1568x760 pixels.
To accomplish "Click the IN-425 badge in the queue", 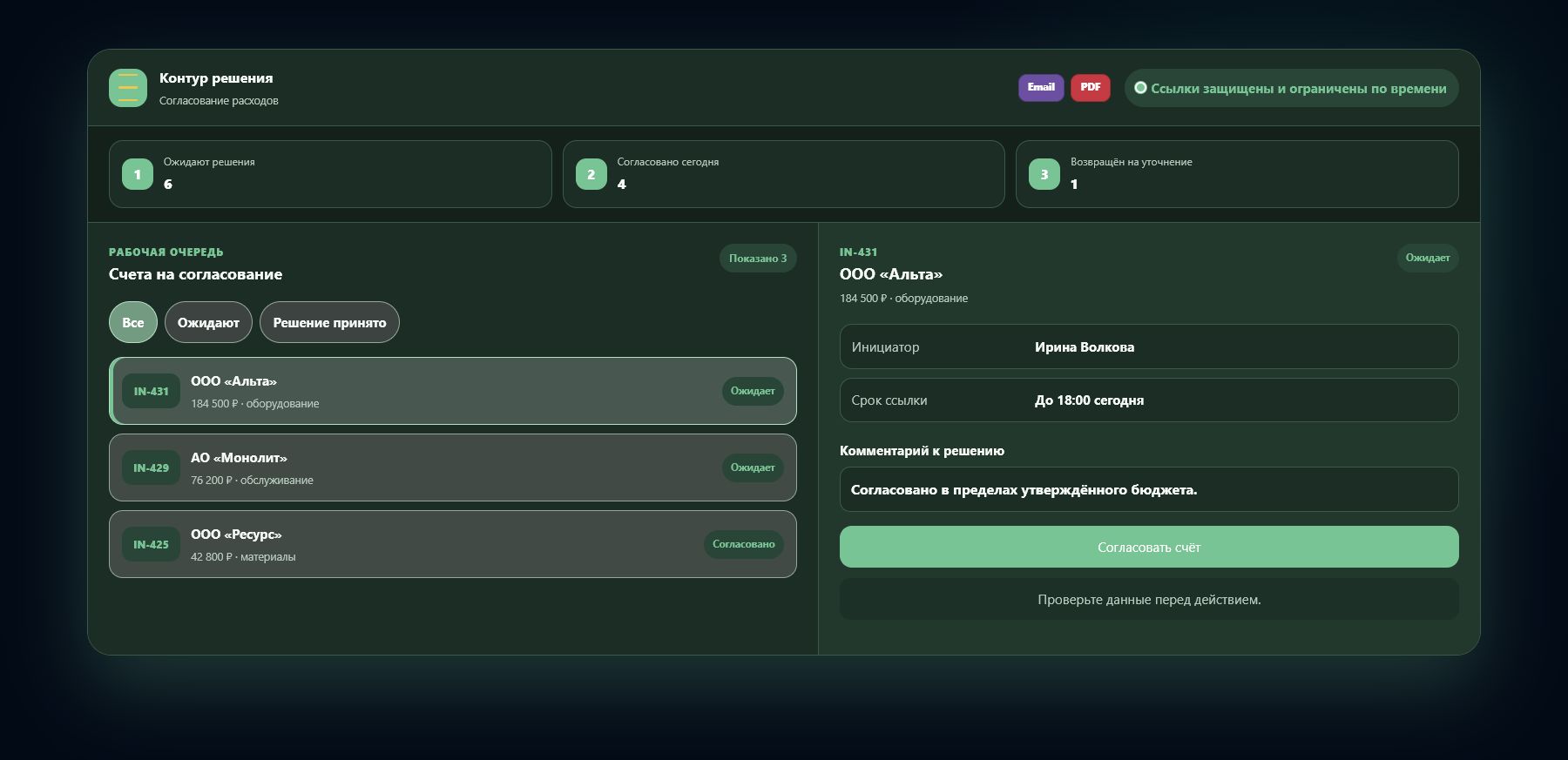I will click(151, 544).
